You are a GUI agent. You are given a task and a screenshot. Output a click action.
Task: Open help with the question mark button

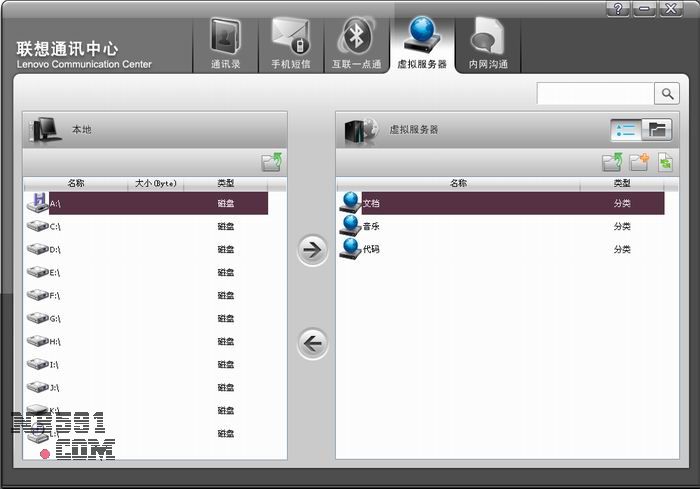pos(619,8)
